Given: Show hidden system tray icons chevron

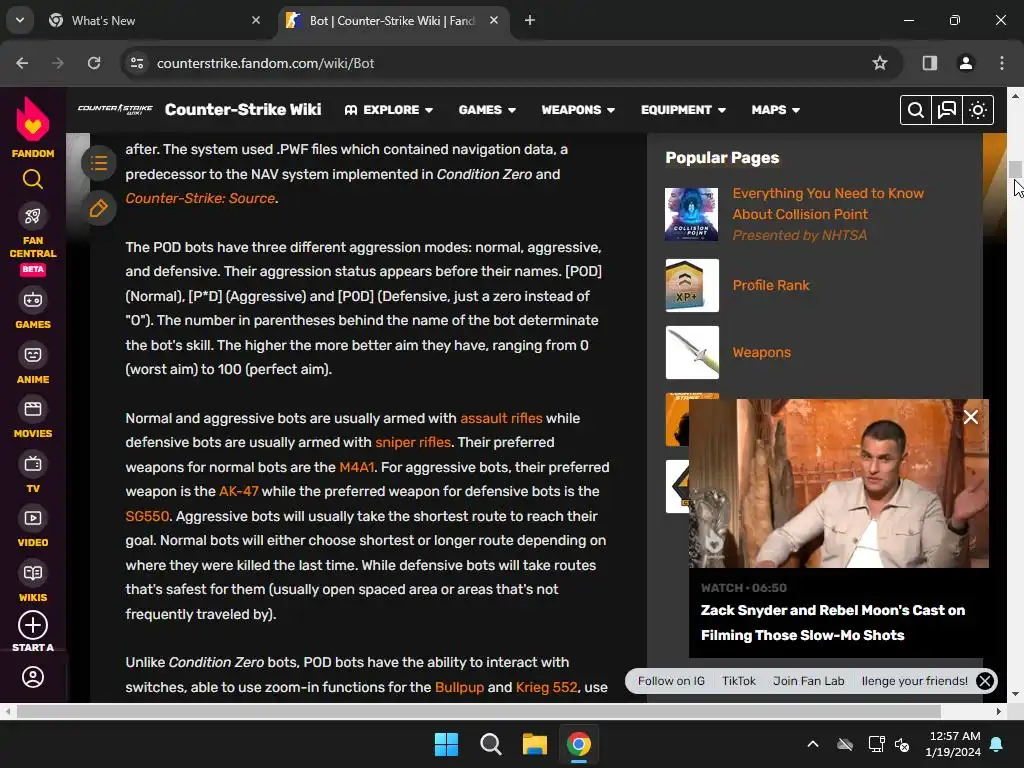Looking at the screenshot, I should pyautogui.click(x=812, y=744).
